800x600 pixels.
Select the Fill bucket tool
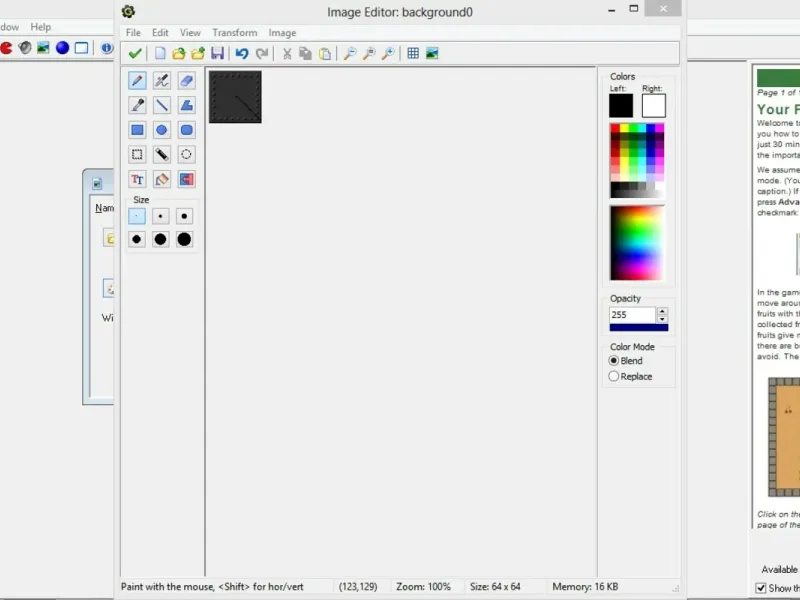(162, 179)
